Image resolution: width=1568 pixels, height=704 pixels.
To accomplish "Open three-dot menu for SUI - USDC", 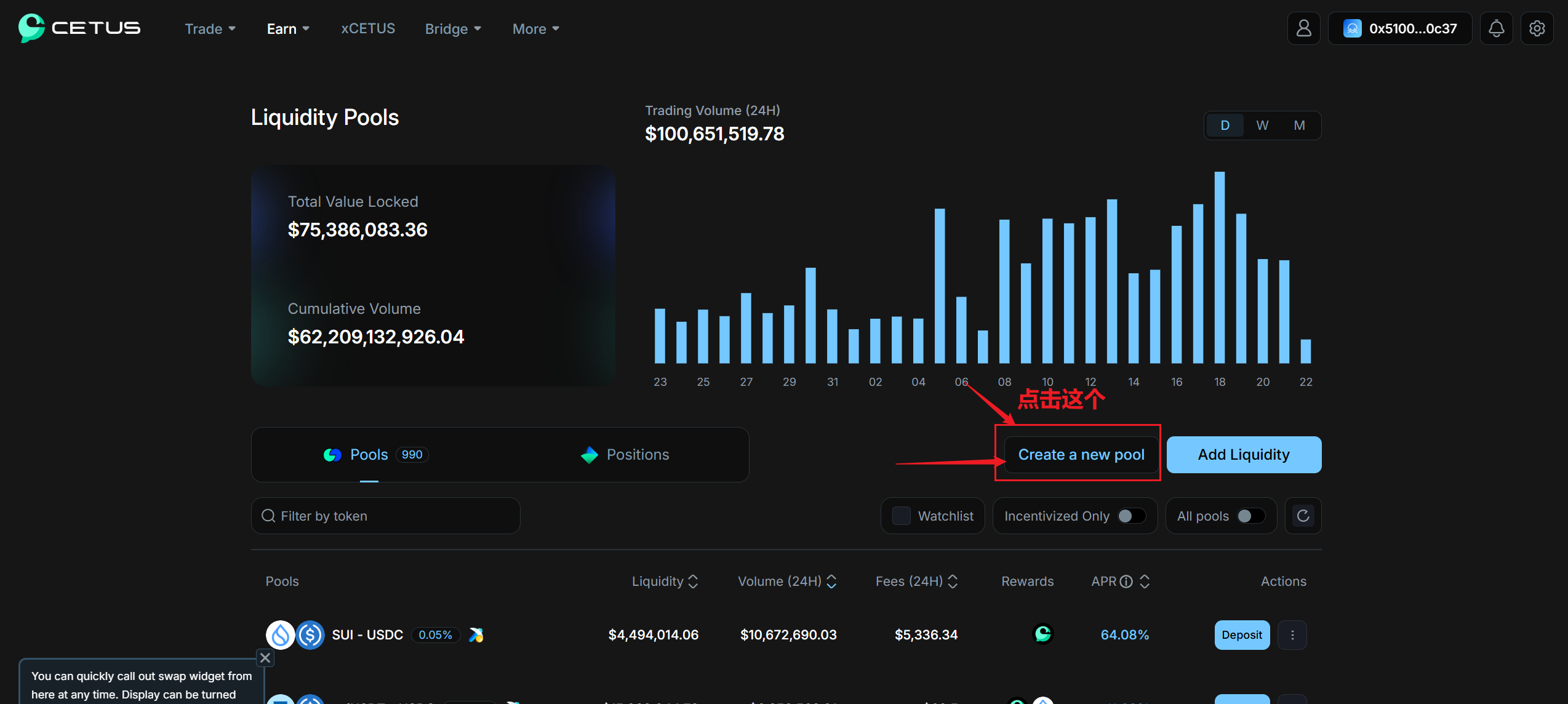I will (1292, 635).
